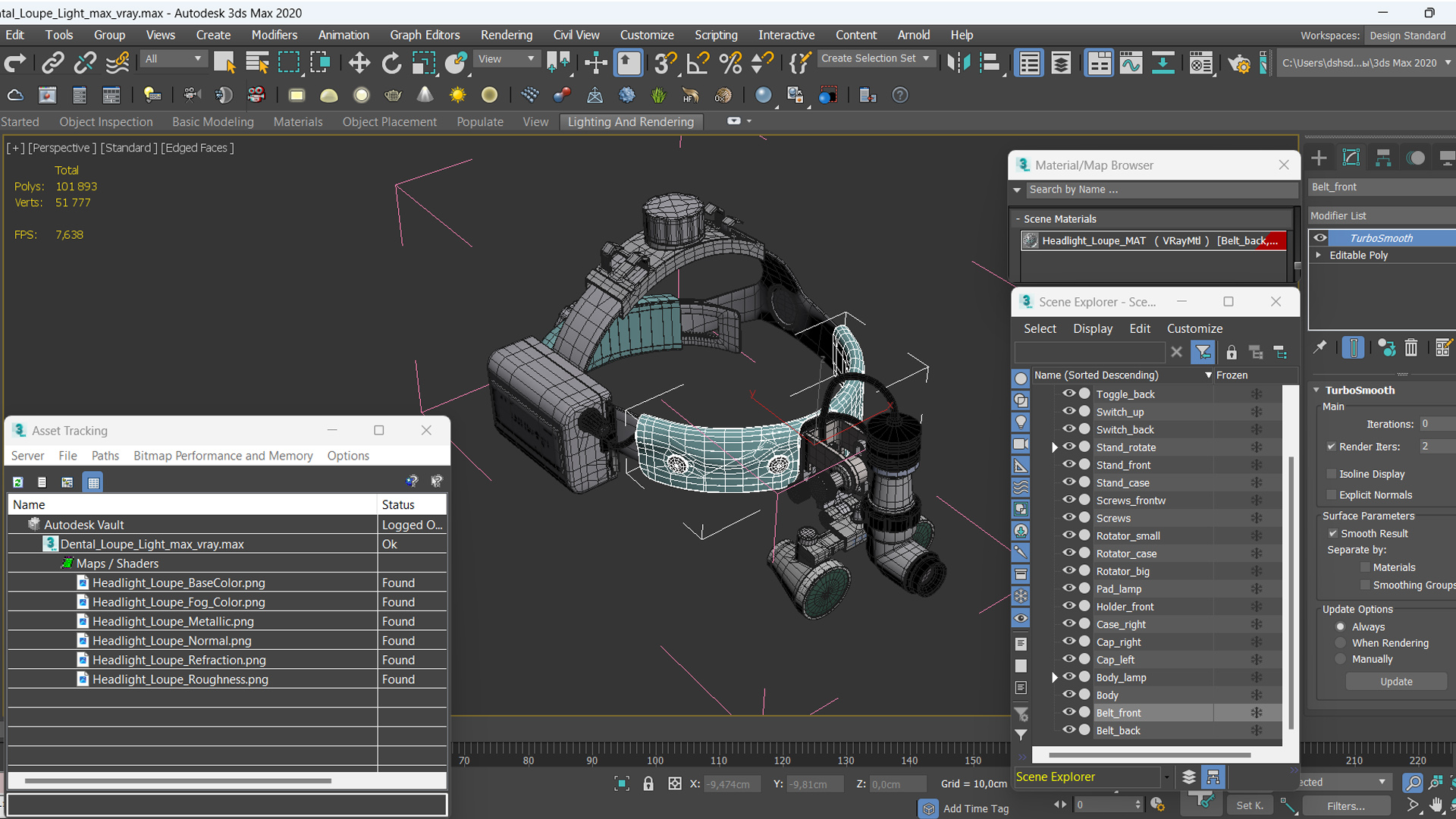Toggle TurboSmooth modifier visibility eye
Image resolution: width=1456 pixels, height=819 pixels.
point(1320,237)
